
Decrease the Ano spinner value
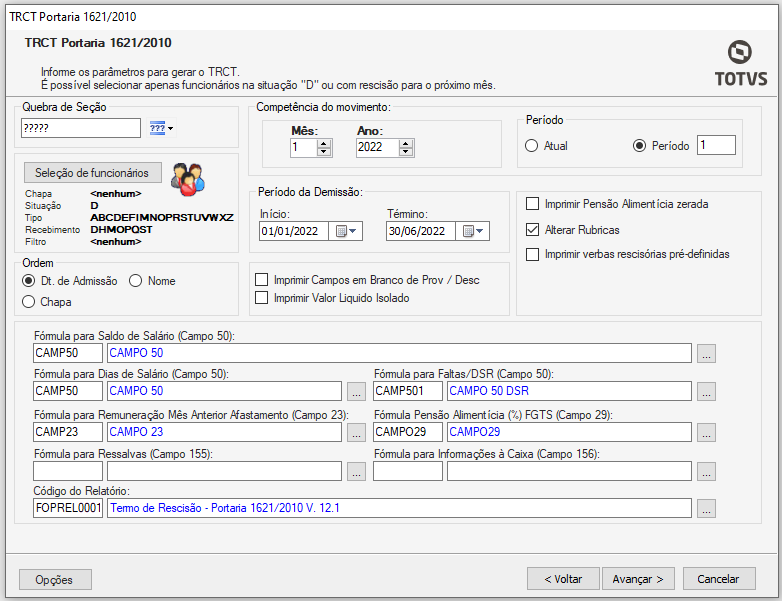pyautogui.click(x=406, y=152)
